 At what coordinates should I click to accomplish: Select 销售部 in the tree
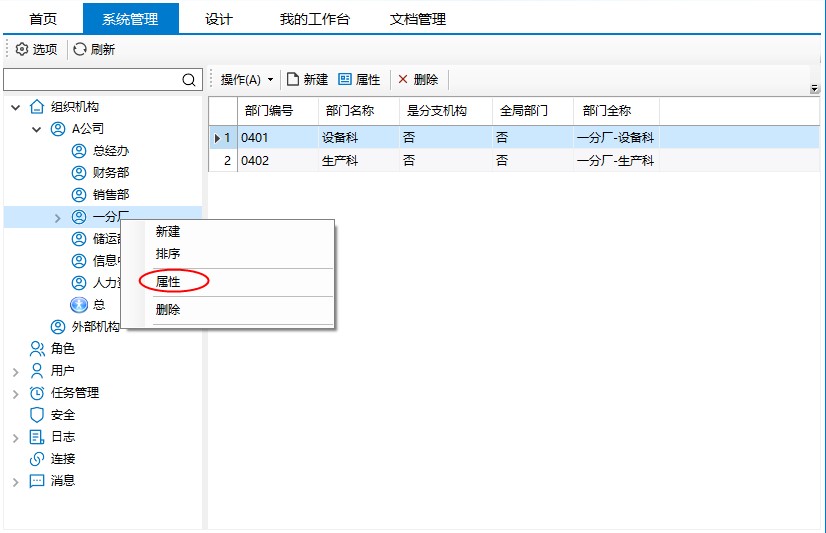[x=111, y=195]
